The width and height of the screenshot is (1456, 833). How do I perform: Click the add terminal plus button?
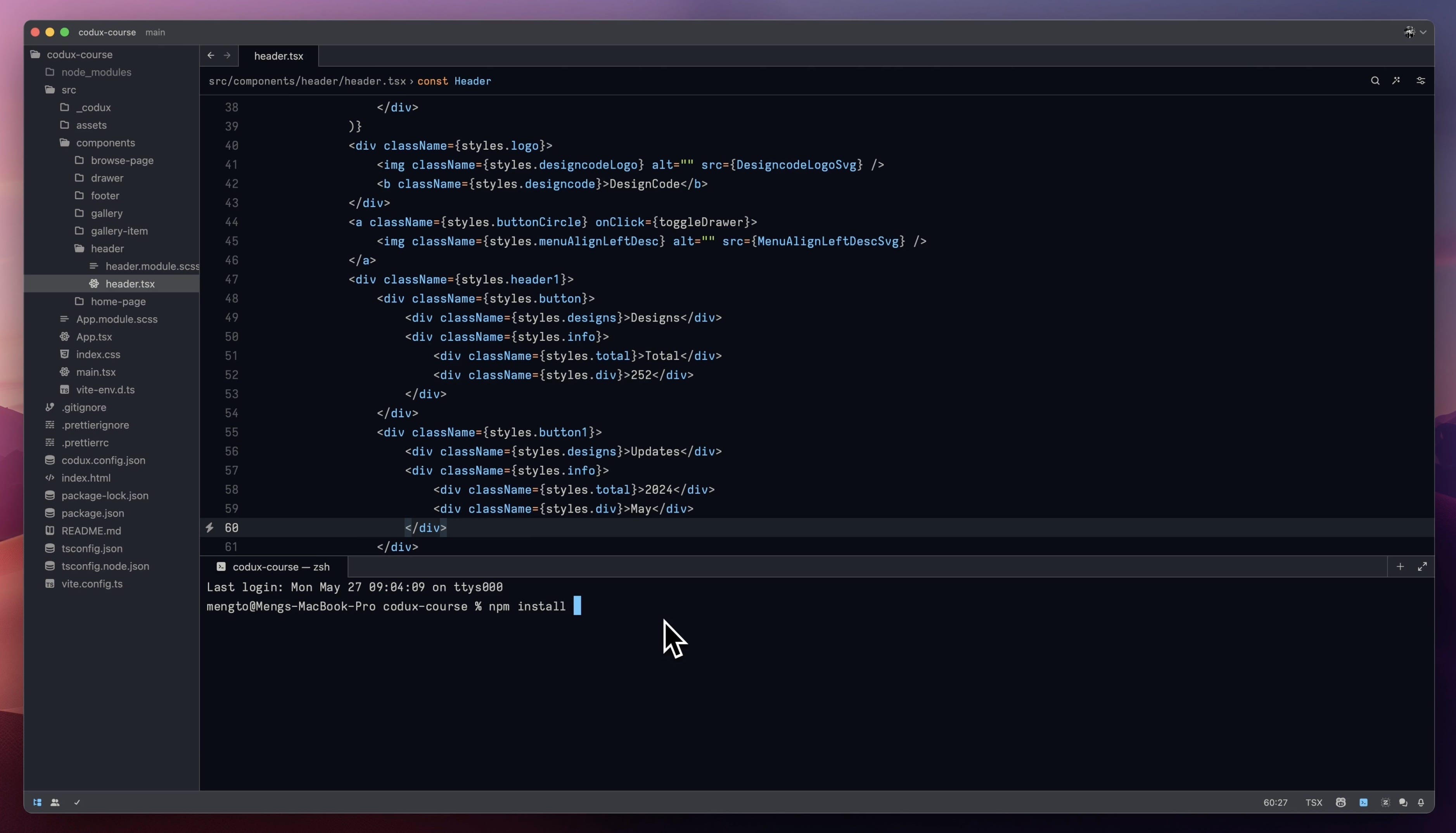coord(1400,567)
